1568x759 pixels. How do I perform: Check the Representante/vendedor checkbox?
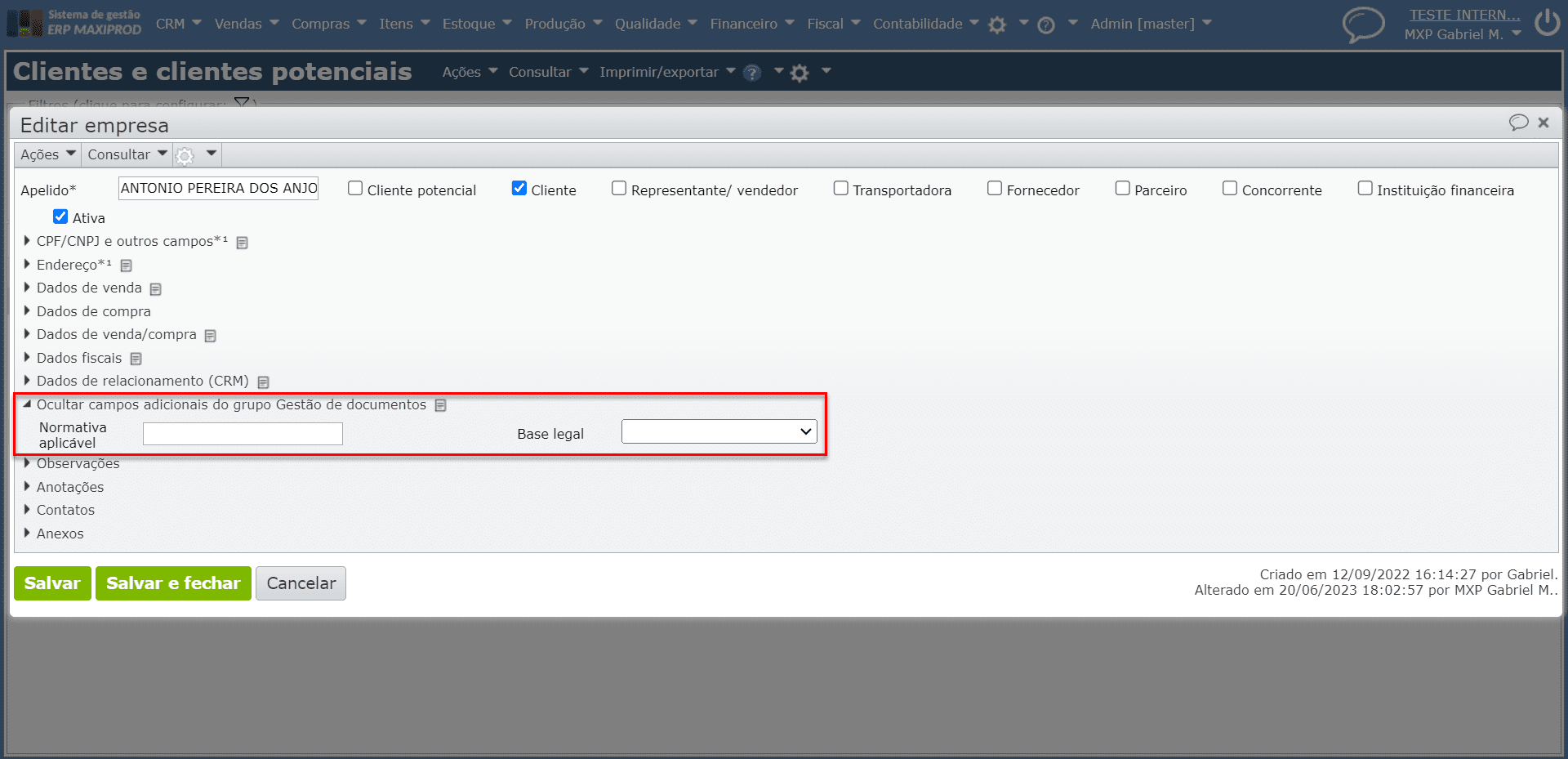coord(619,189)
